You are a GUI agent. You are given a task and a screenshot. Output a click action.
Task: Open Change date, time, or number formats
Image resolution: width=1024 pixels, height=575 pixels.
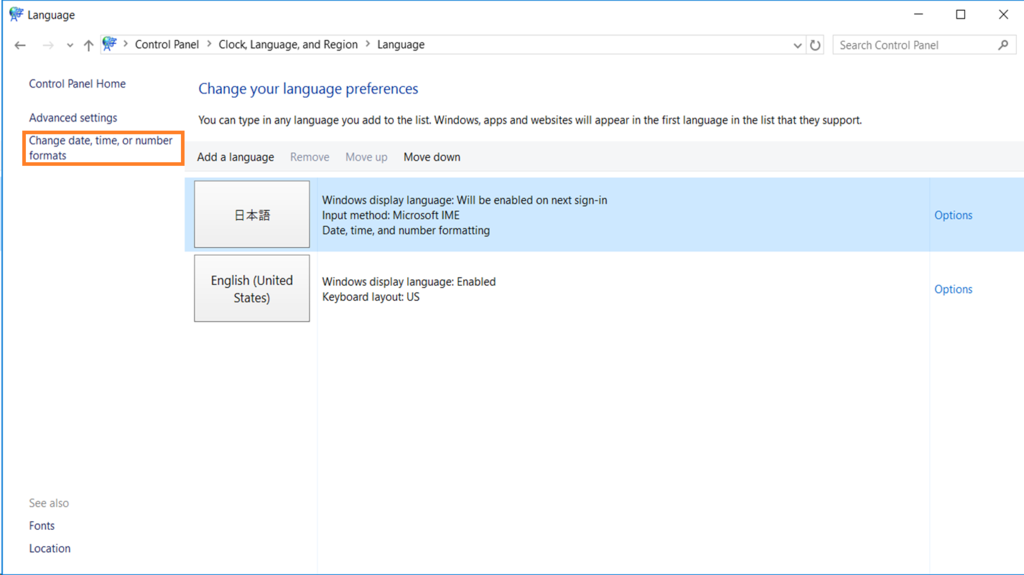(101, 148)
